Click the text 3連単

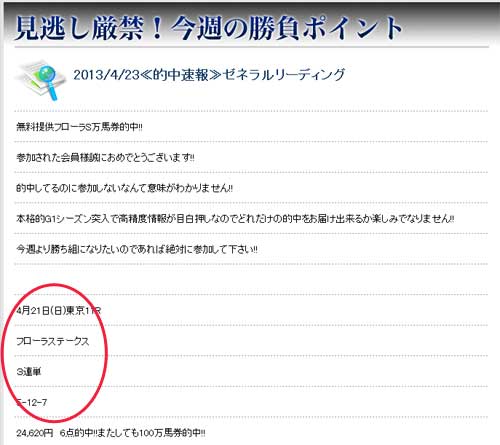(29, 372)
